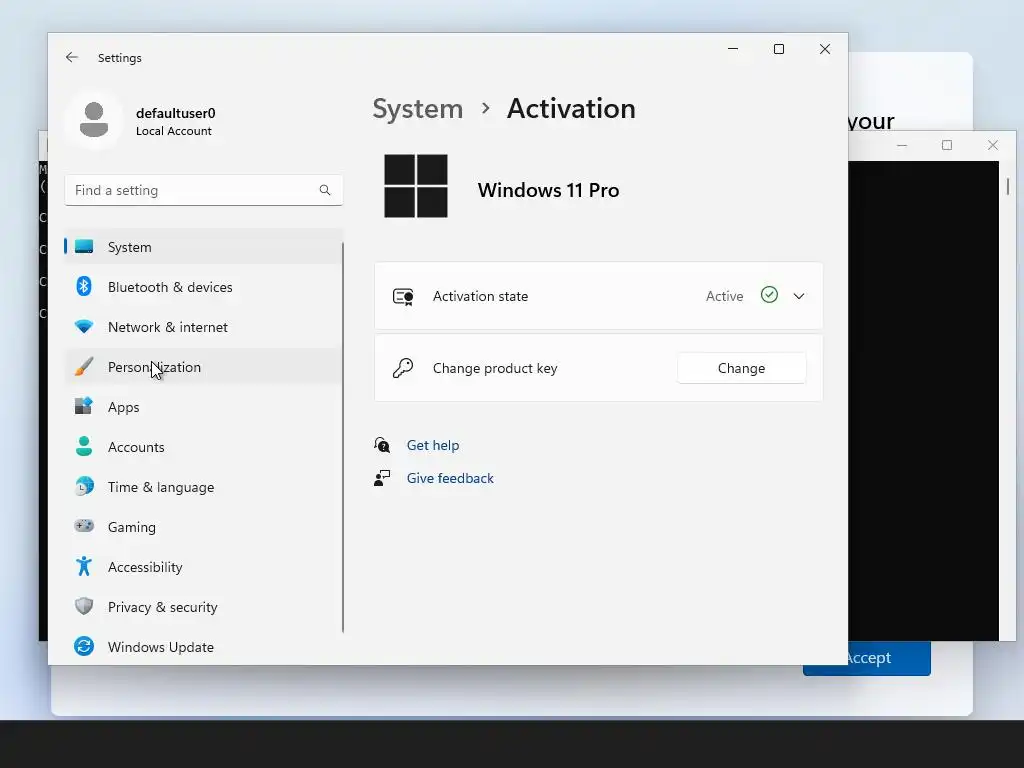The image size is (1024, 768).
Task: Click the search magnifier icon
Action: click(x=325, y=190)
